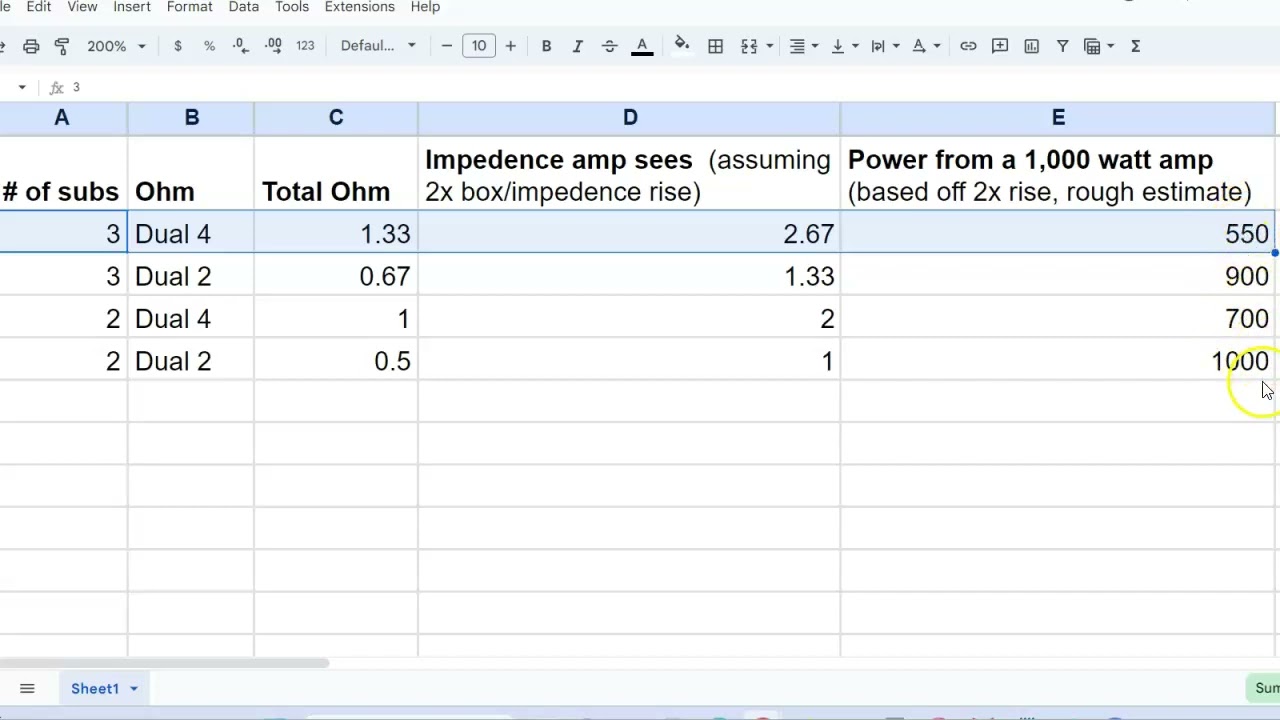Increase the font size

[x=510, y=46]
